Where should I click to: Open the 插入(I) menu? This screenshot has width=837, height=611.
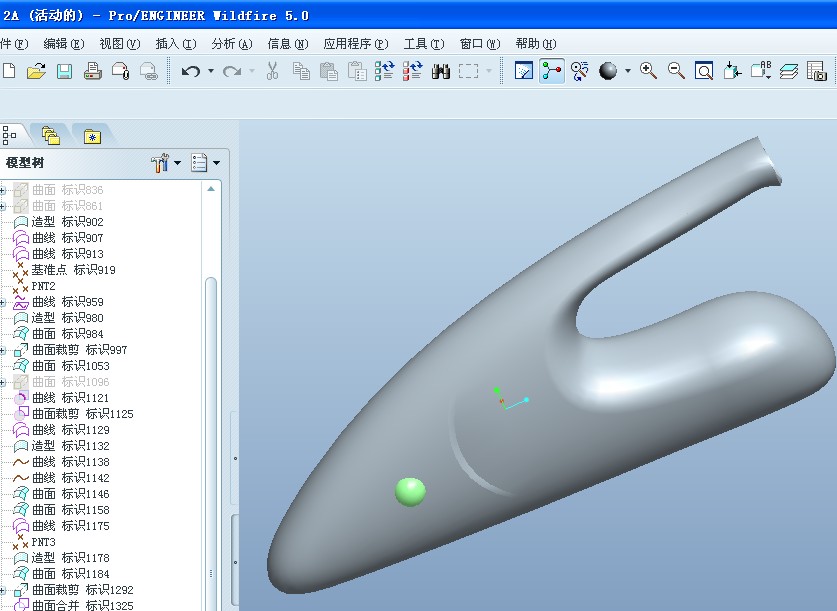176,44
